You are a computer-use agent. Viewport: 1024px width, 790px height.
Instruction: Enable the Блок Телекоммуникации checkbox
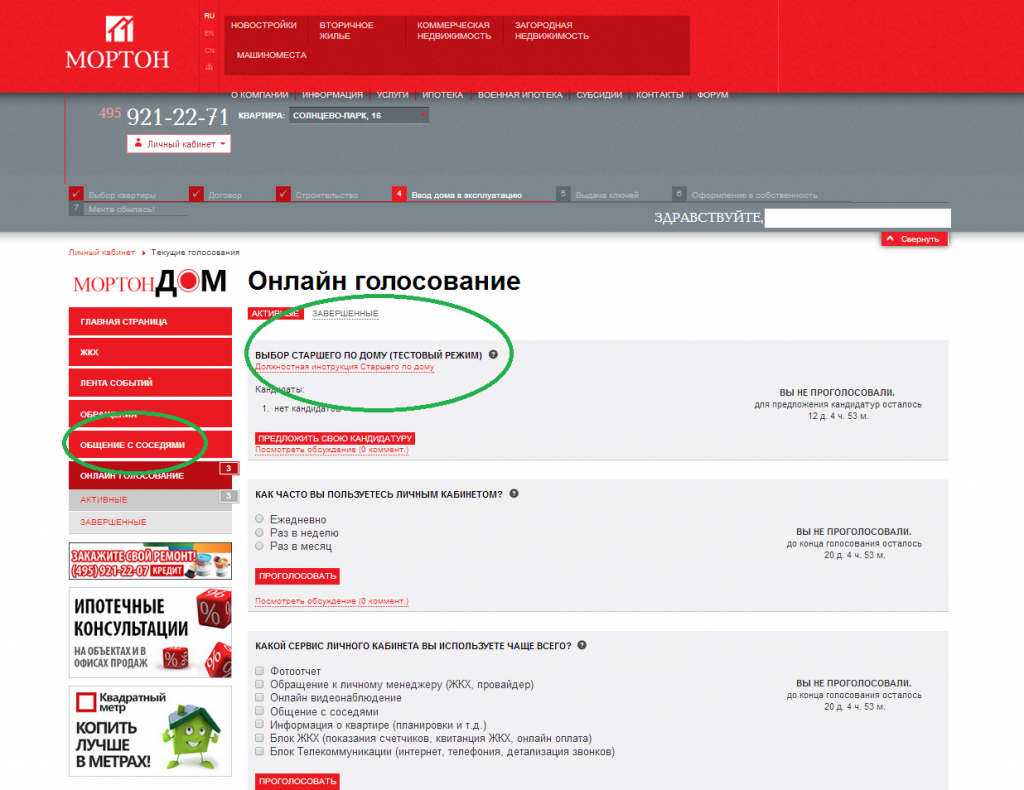click(259, 751)
